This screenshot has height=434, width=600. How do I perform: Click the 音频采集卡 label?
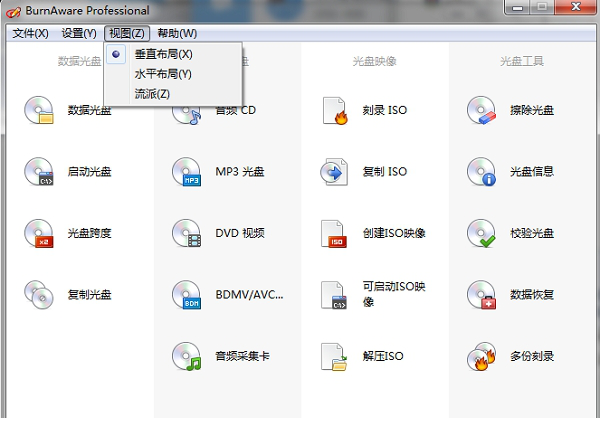click(242, 356)
